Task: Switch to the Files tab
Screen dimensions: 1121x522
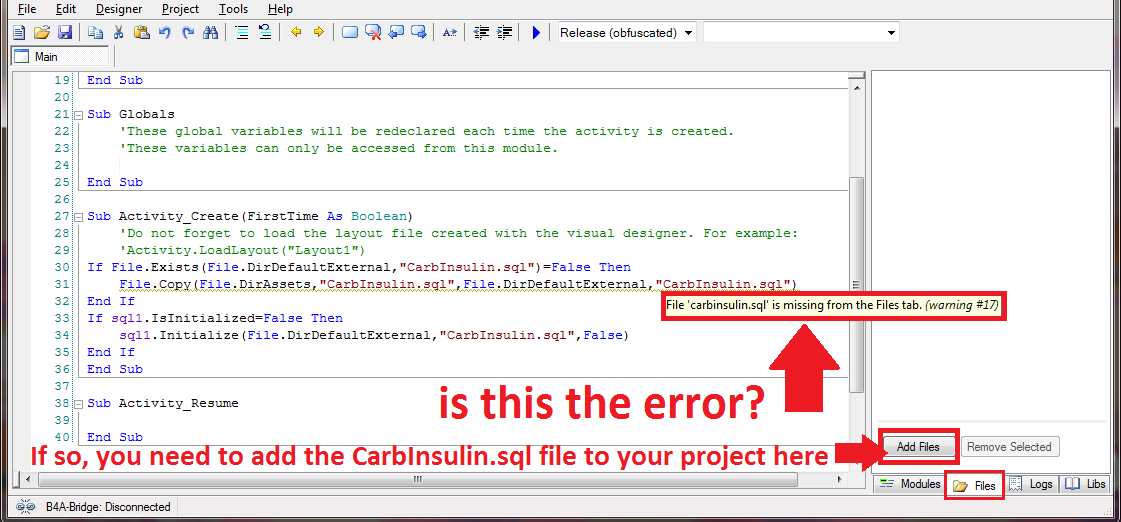Action: coord(975,486)
